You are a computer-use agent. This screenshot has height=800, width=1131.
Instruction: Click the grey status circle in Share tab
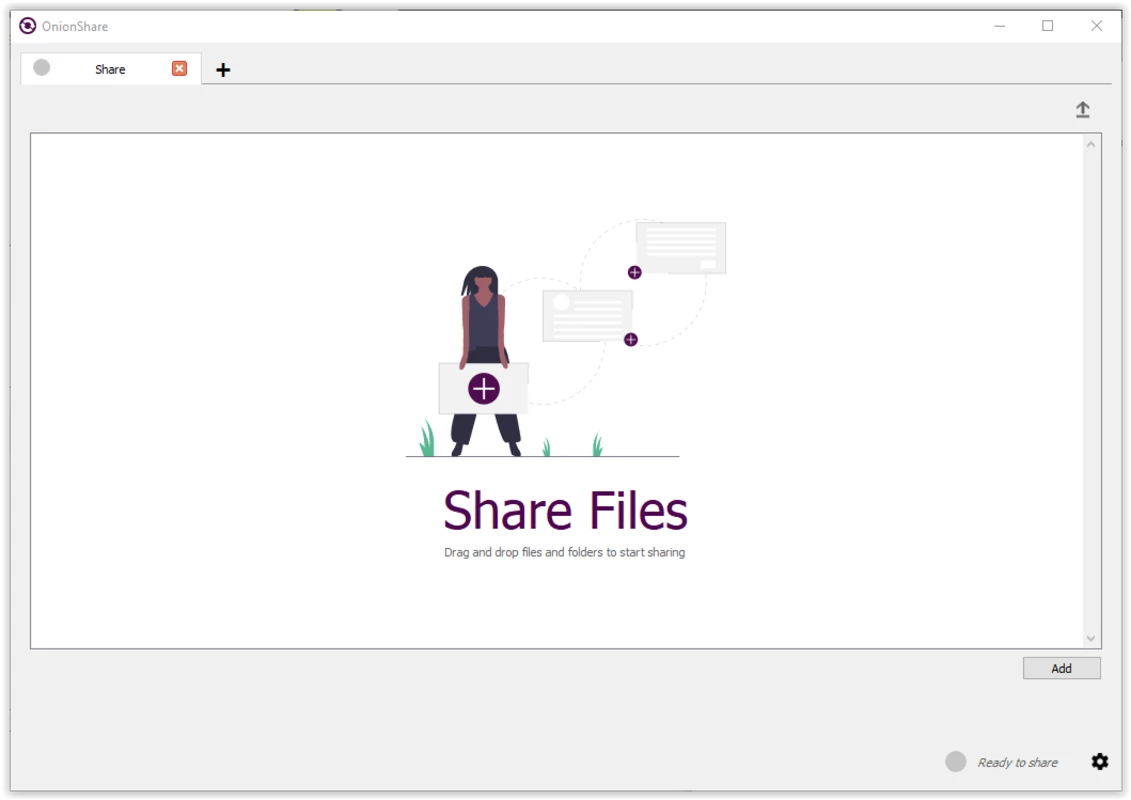pos(42,68)
